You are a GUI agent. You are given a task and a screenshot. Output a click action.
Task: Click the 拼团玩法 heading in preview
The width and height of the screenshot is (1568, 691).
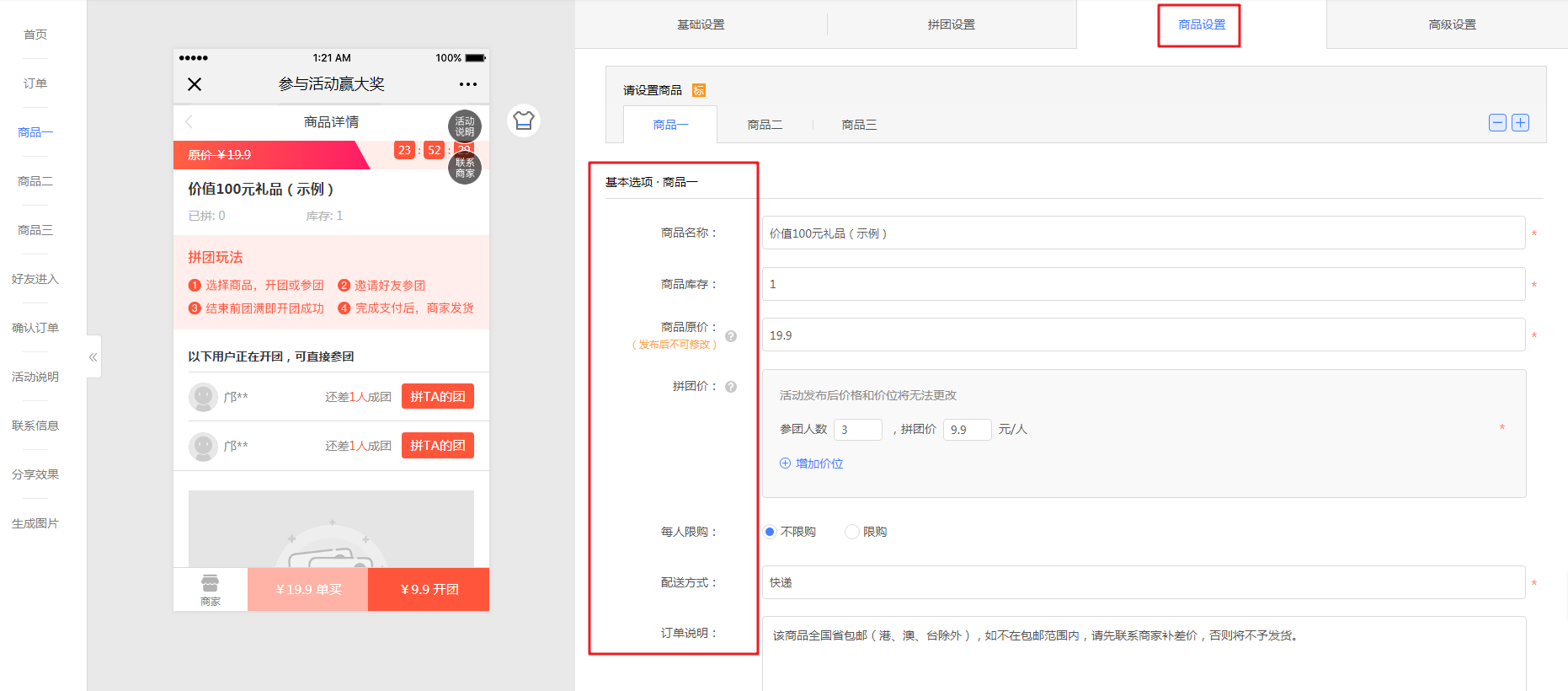pyautogui.click(x=216, y=257)
